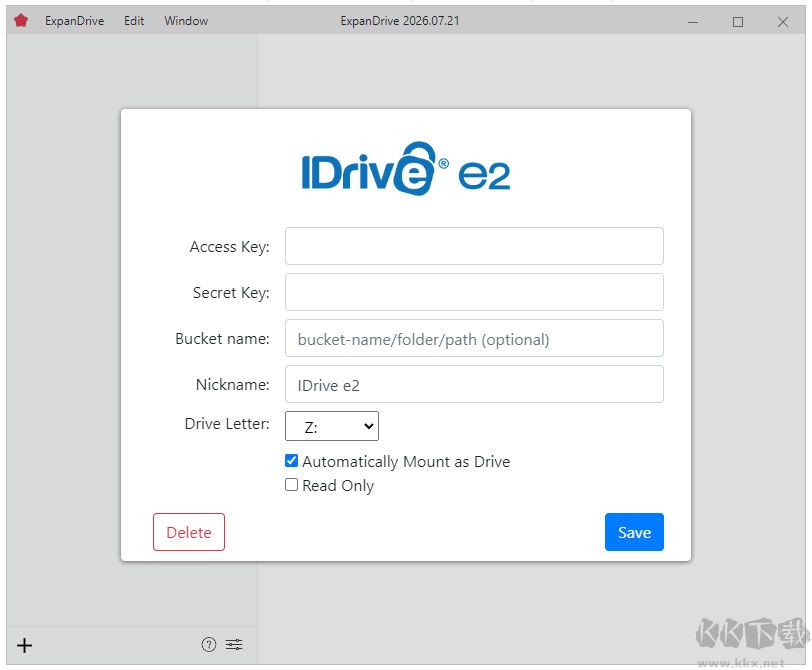This screenshot has height=670, width=812.
Task: Close the ExpanDrive window
Action: pos(783,22)
